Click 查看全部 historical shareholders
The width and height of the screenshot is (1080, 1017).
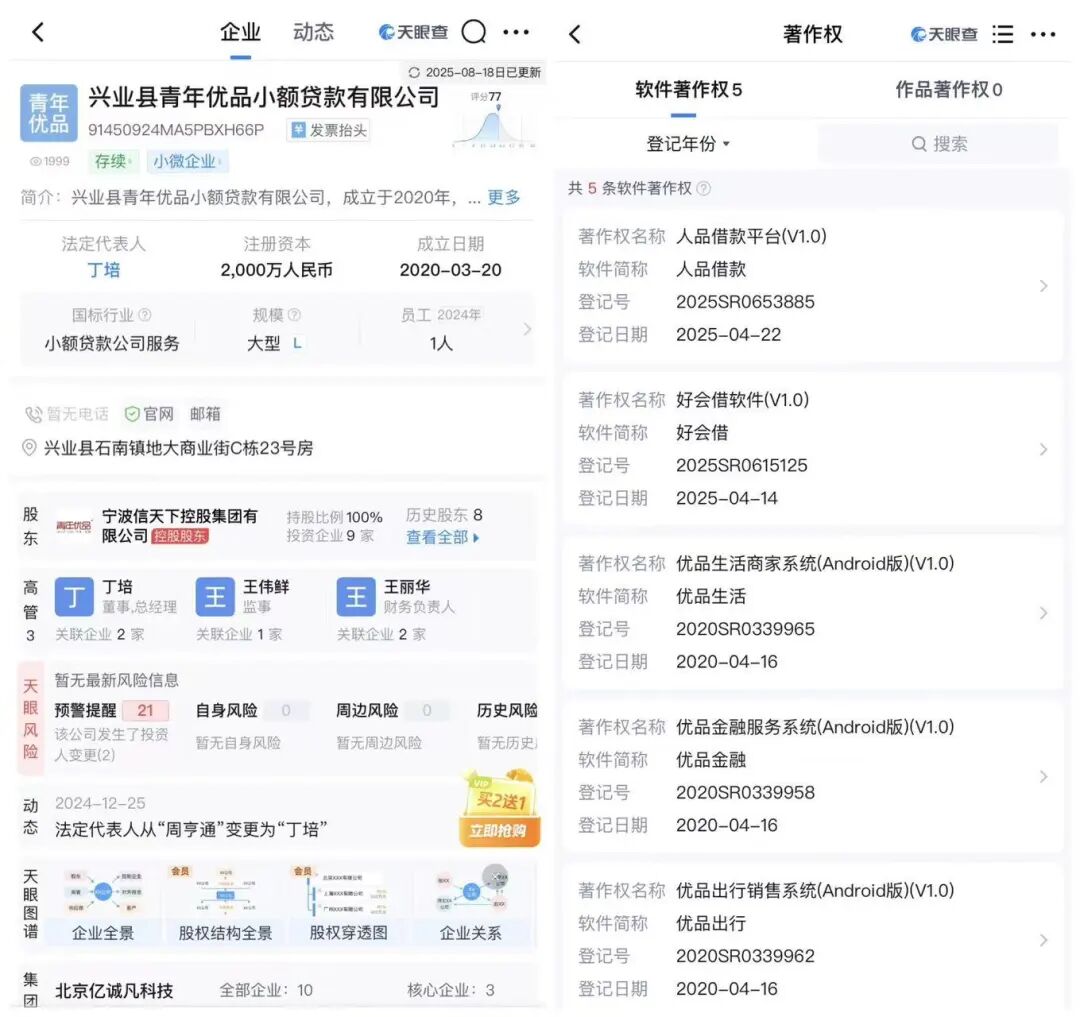click(442, 537)
